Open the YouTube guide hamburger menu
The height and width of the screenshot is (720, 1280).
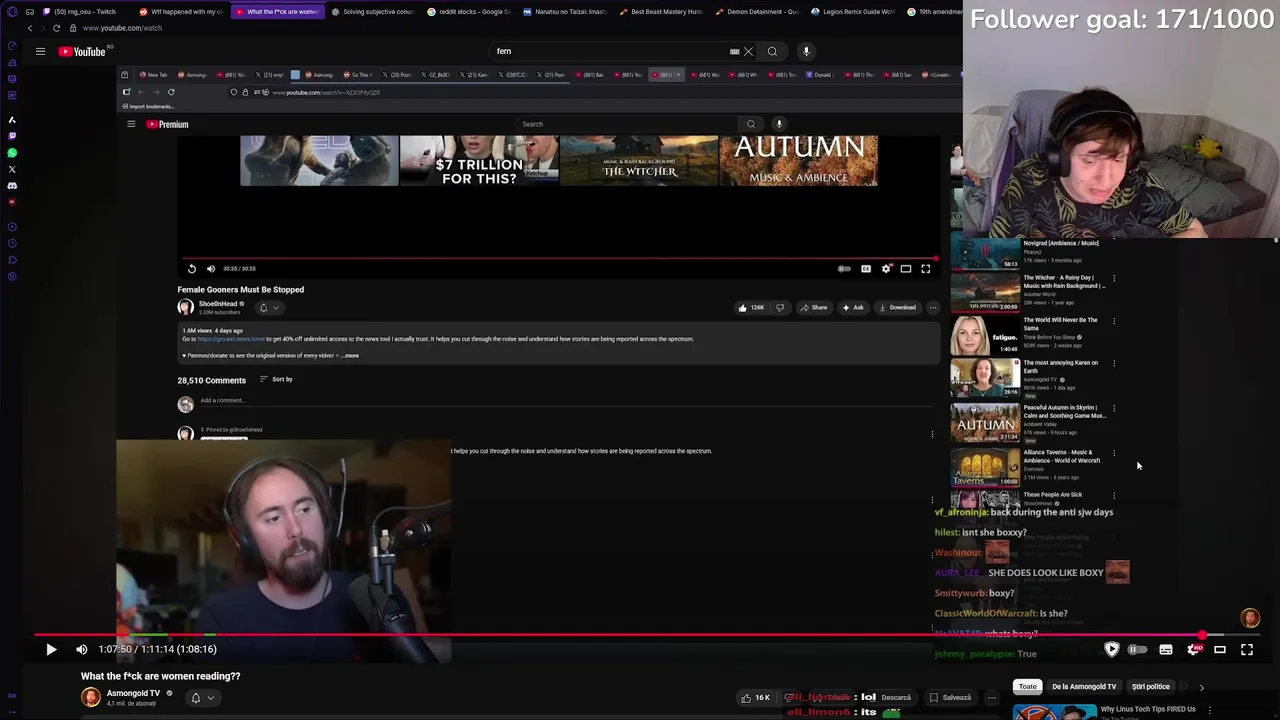[x=40, y=51]
